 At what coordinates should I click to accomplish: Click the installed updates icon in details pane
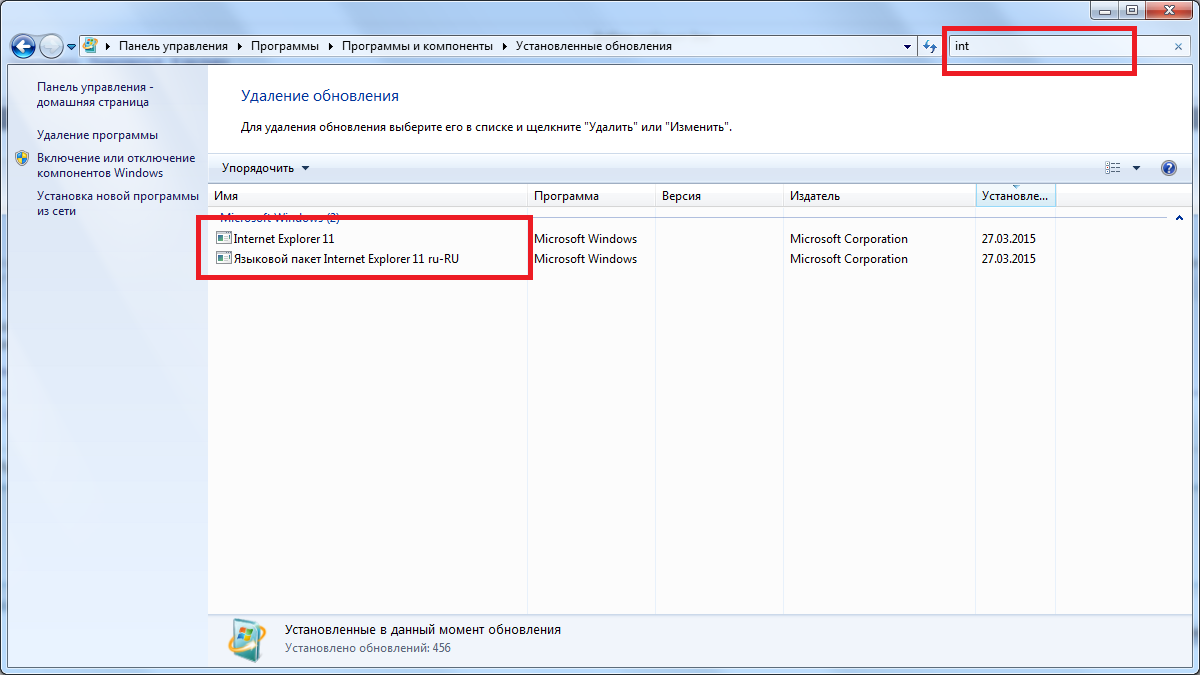coord(245,639)
